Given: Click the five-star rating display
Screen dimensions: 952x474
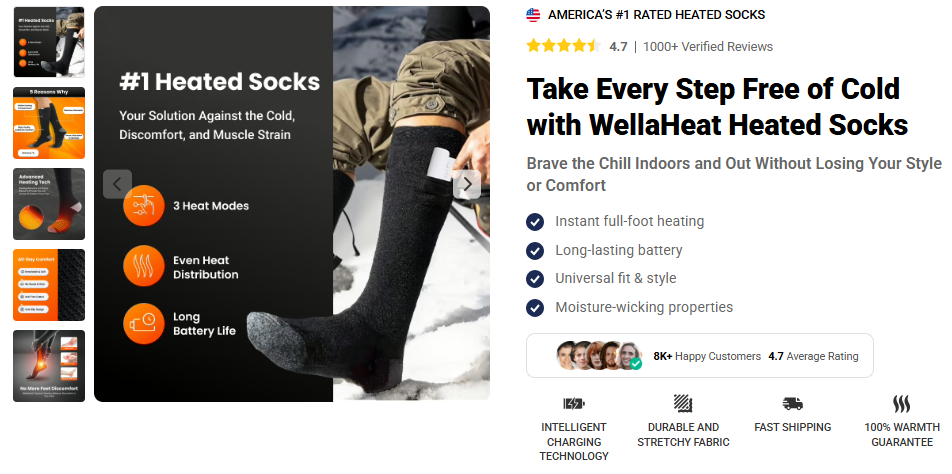Looking at the screenshot, I should pyautogui.click(x=564, y=46).
